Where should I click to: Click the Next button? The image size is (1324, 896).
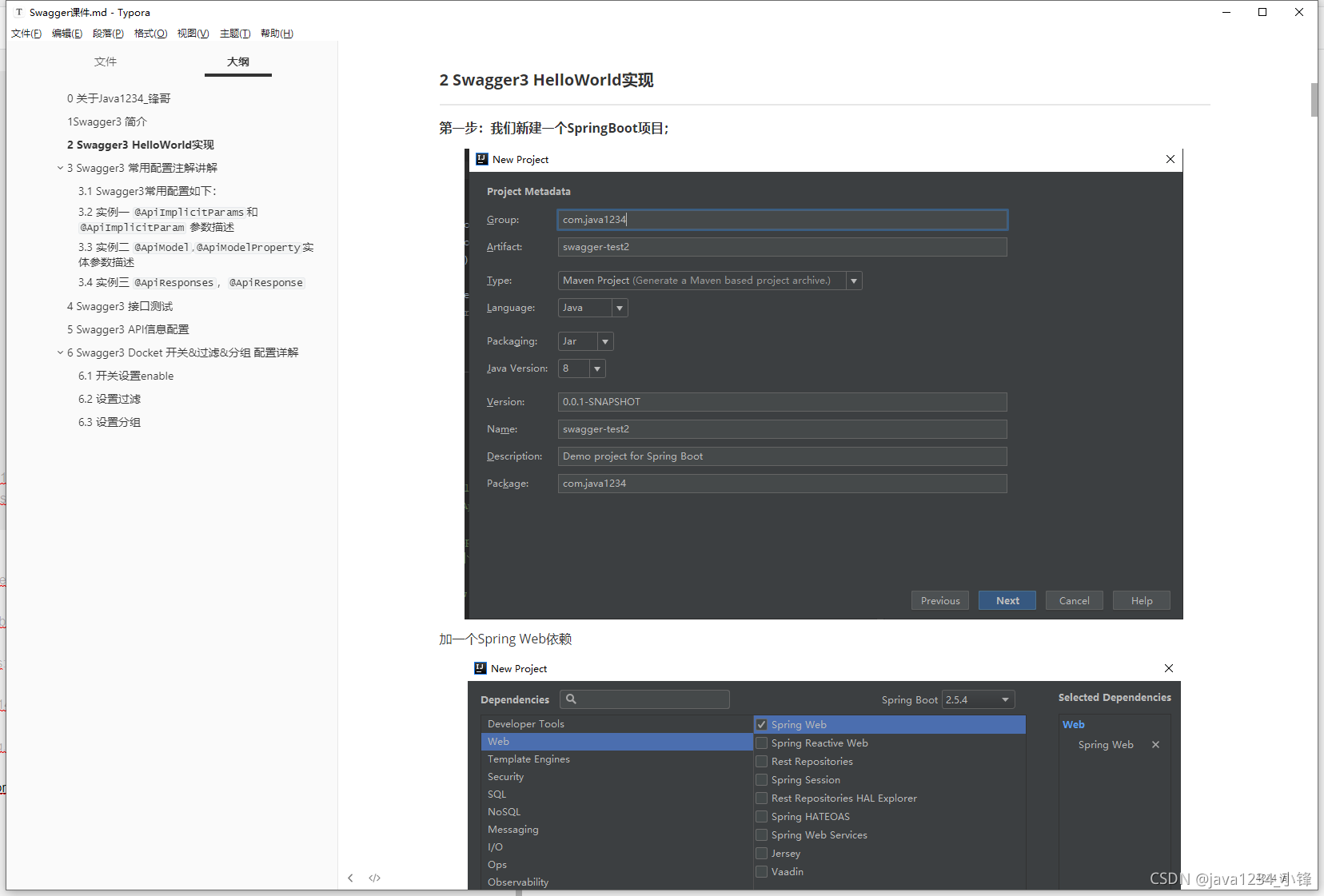[x=1007, y=600]
